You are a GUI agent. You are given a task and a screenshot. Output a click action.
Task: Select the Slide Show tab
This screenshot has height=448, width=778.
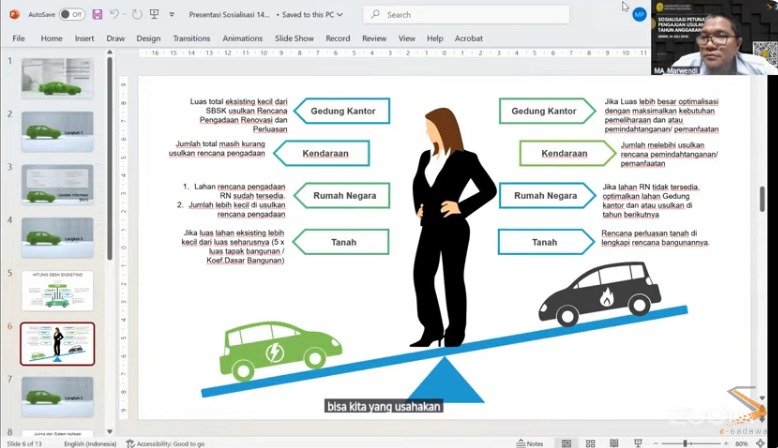pyautogui.click(x=294, y=38)
